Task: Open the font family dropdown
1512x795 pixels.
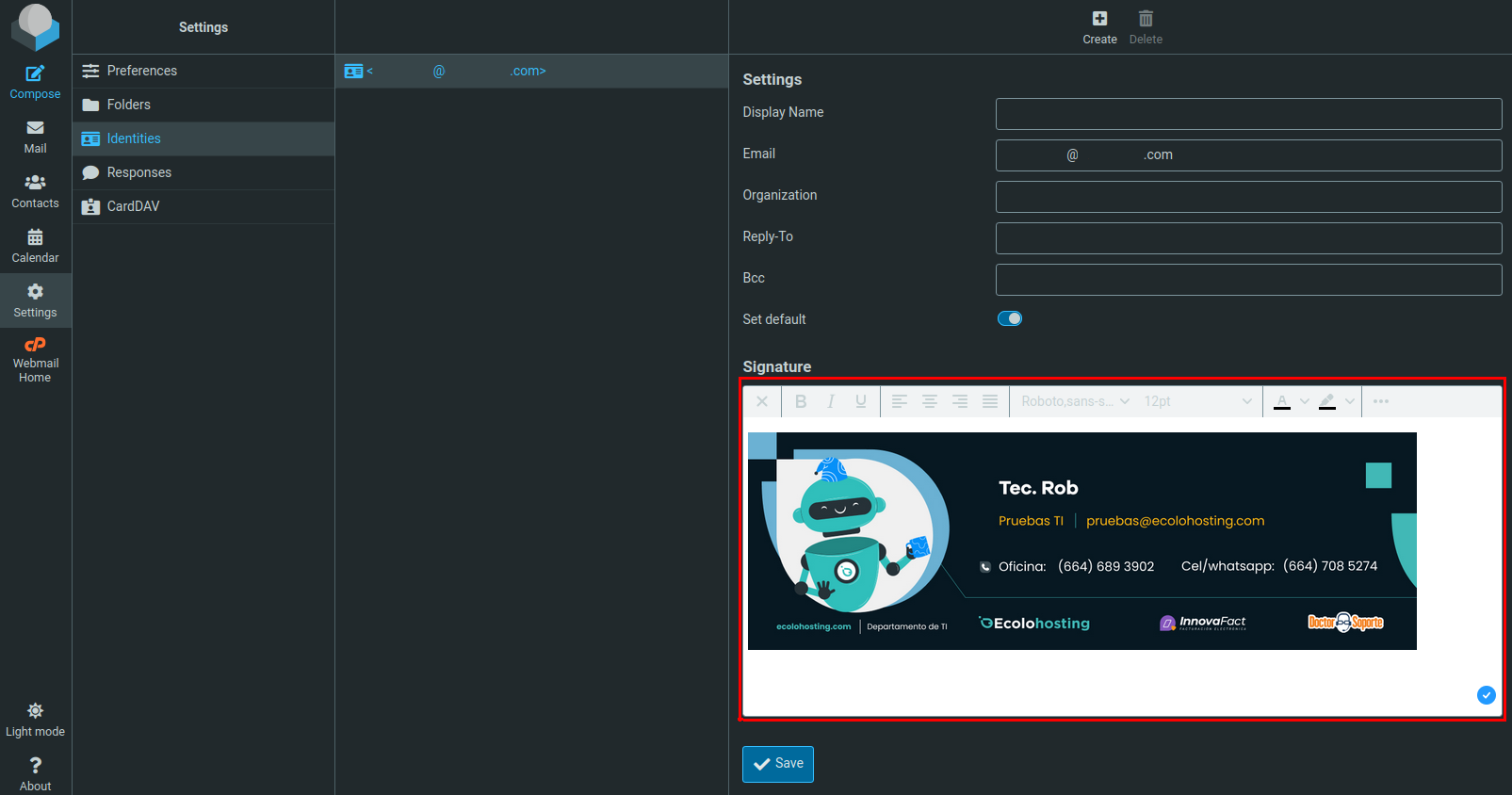Action: [x=1074, y=401]
